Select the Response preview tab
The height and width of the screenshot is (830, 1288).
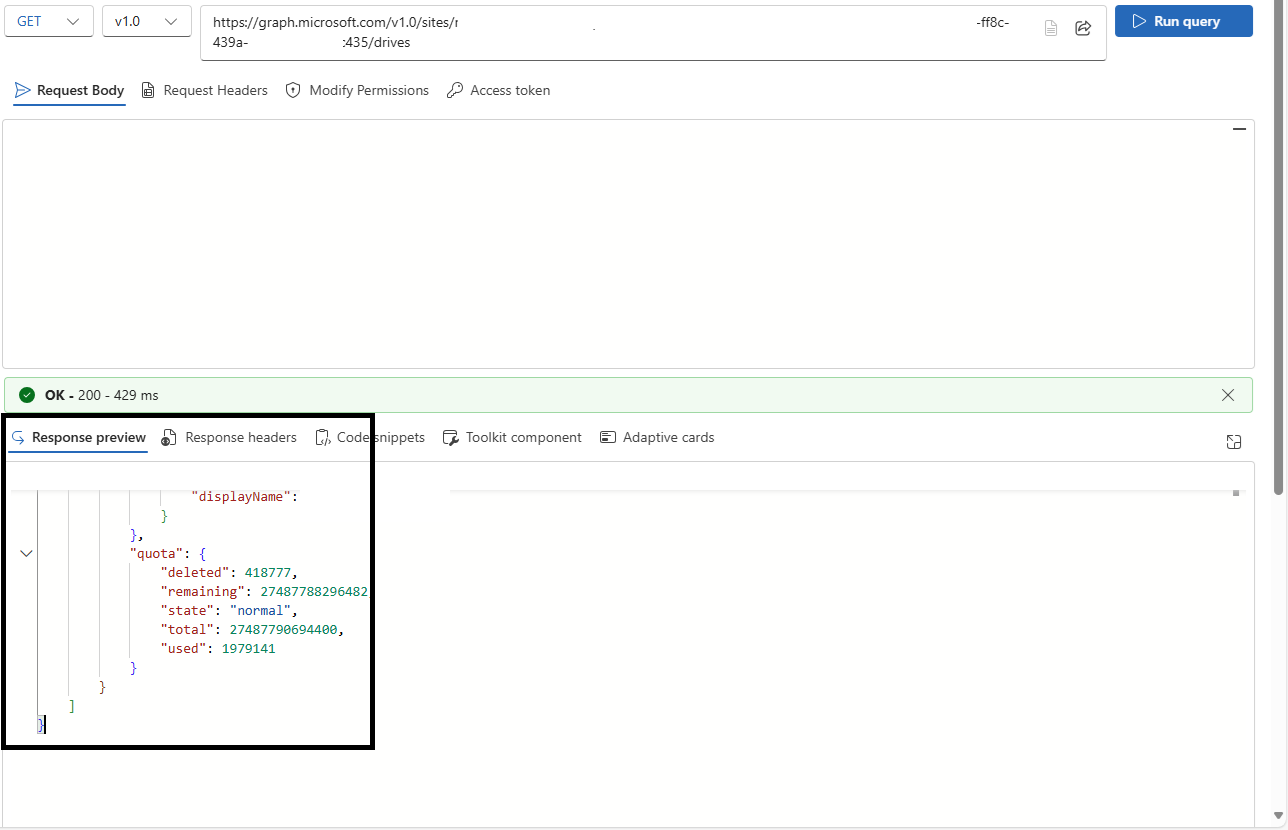(78, 437)
